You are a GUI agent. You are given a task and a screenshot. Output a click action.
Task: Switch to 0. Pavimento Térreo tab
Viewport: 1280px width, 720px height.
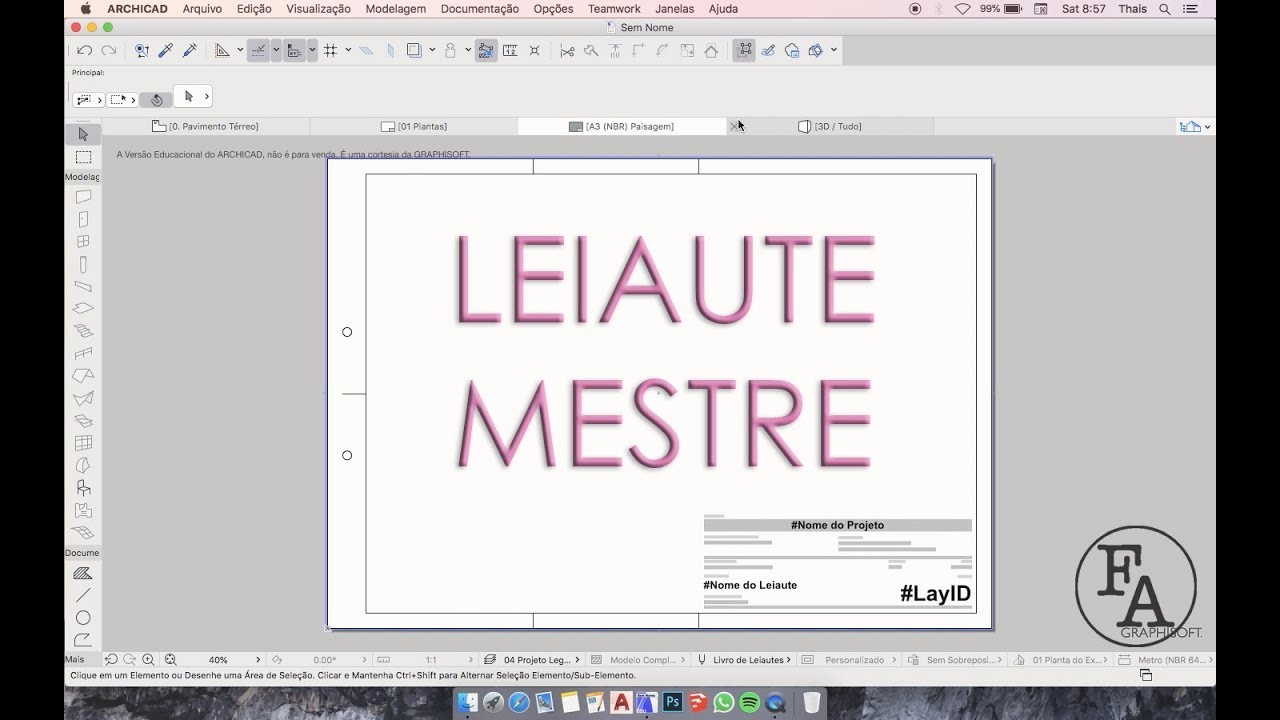tap(206, 126)
